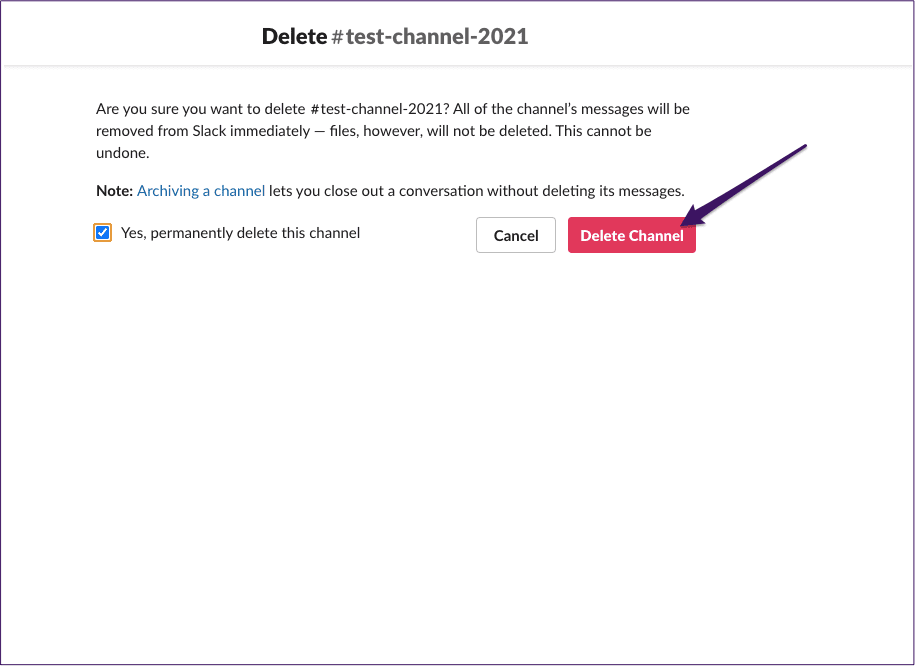The width and height of the screenshot is (915, 666).
Task: Click the bold "Note:" label
Action: (x=115, y=191)
